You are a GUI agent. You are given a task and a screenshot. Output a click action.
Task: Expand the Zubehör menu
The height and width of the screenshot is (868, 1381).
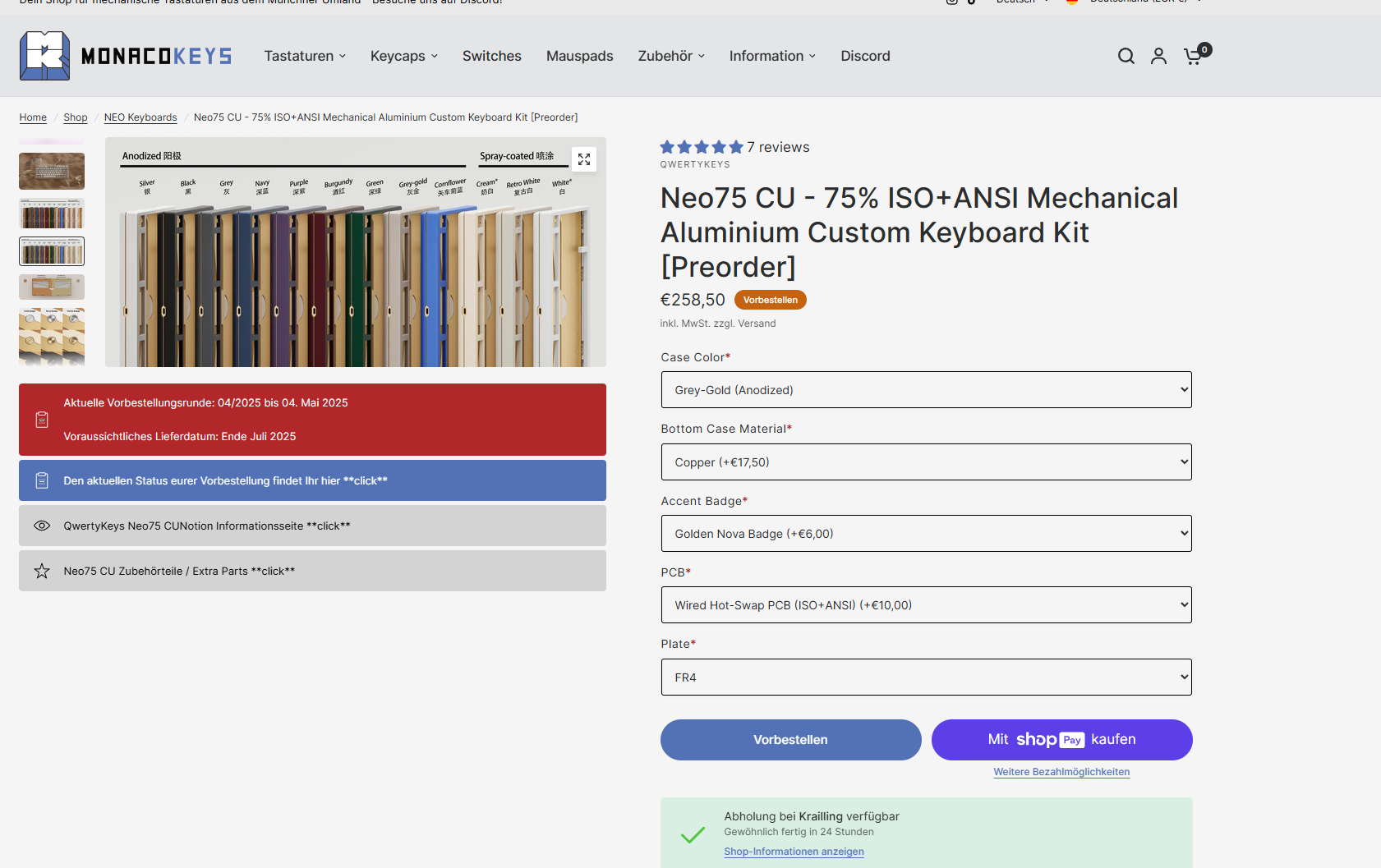671,56
